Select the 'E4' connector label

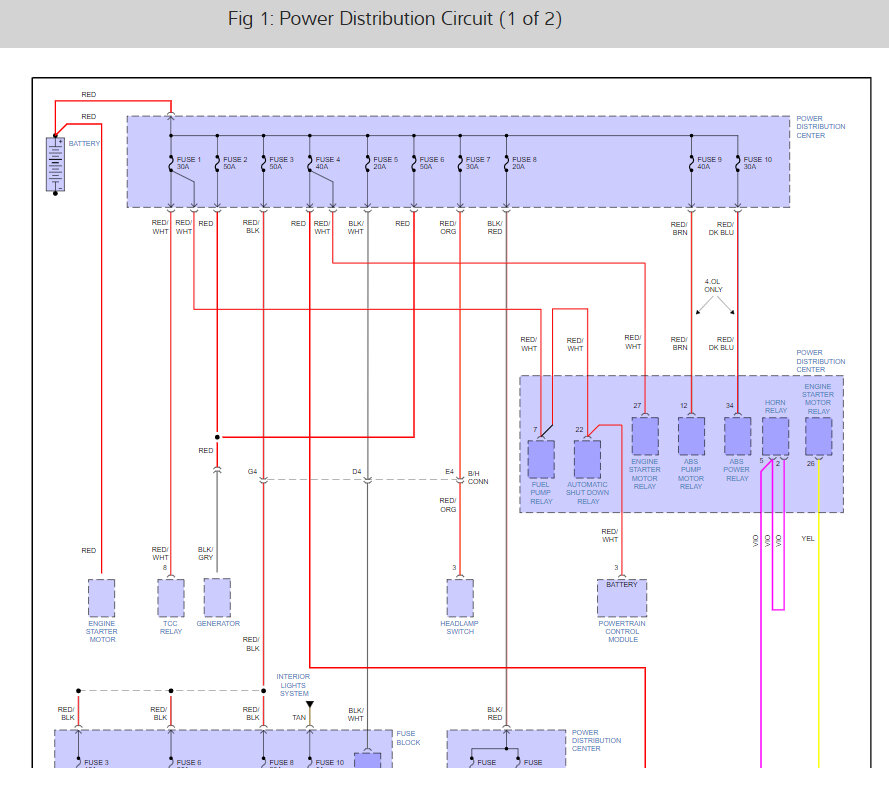449,471
